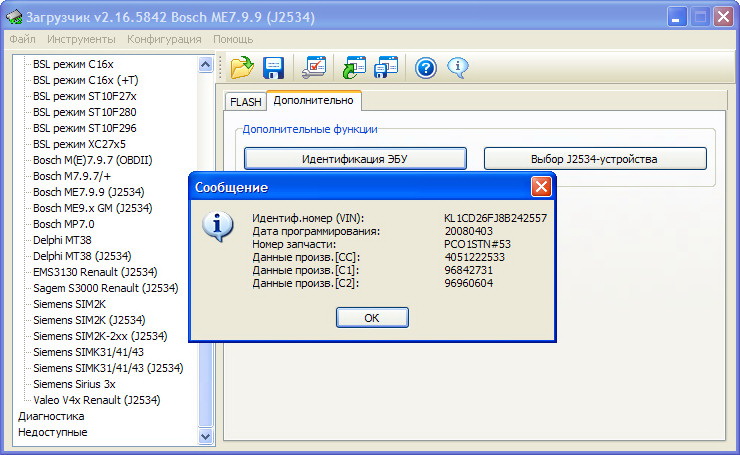Click the green arrow window toolbar icon
Viewport: 740px width, 455px height.
pos(355,68)
